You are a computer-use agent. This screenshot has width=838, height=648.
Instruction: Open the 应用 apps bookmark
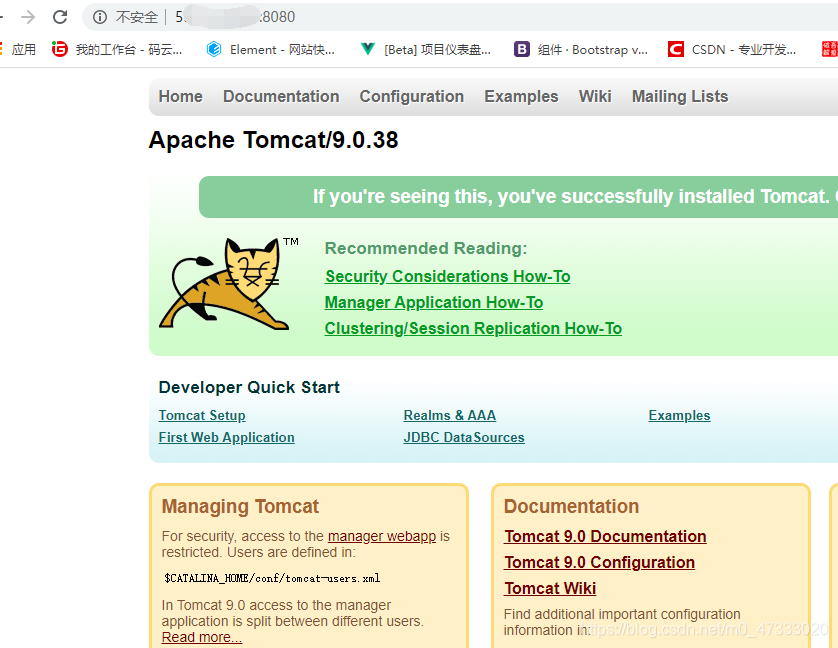(x=24, y=49)
